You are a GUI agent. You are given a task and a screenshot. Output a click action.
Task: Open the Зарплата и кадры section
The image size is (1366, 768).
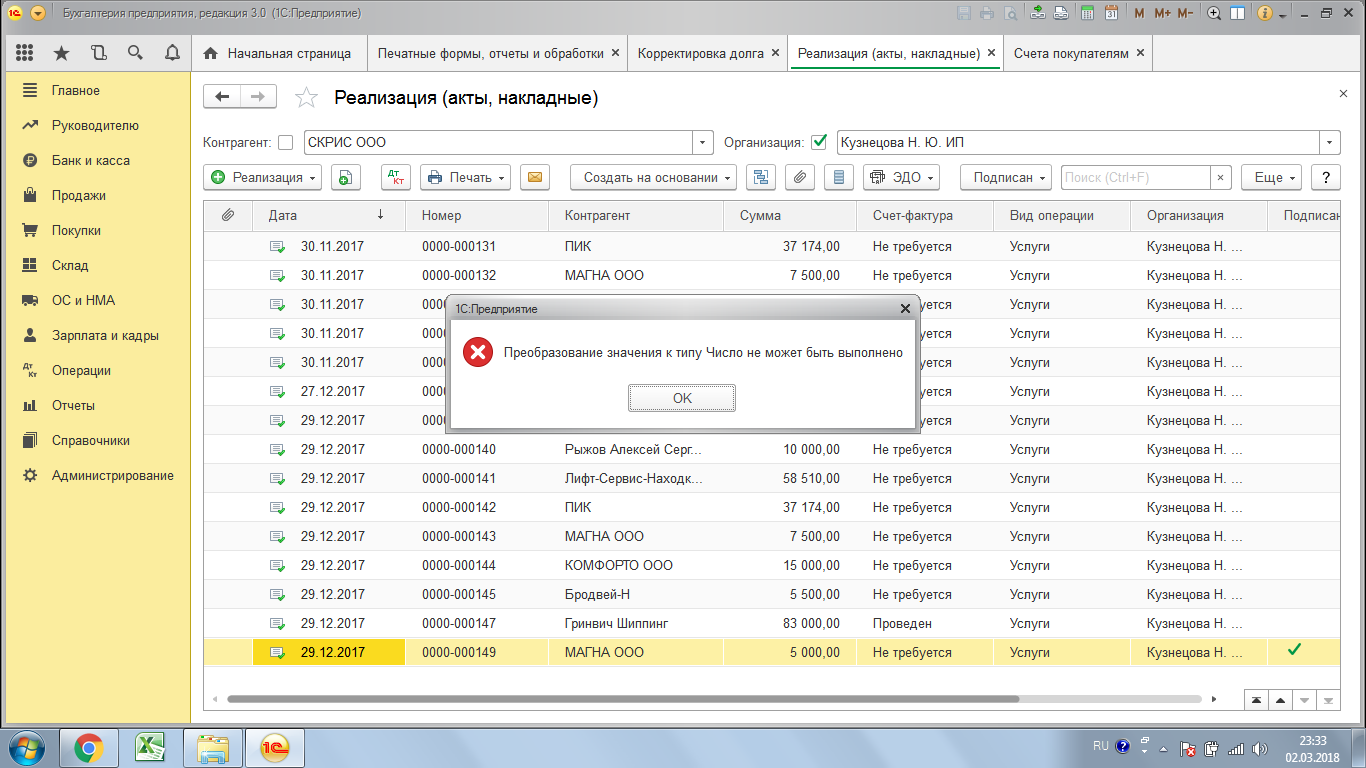(x=105, y=335)
